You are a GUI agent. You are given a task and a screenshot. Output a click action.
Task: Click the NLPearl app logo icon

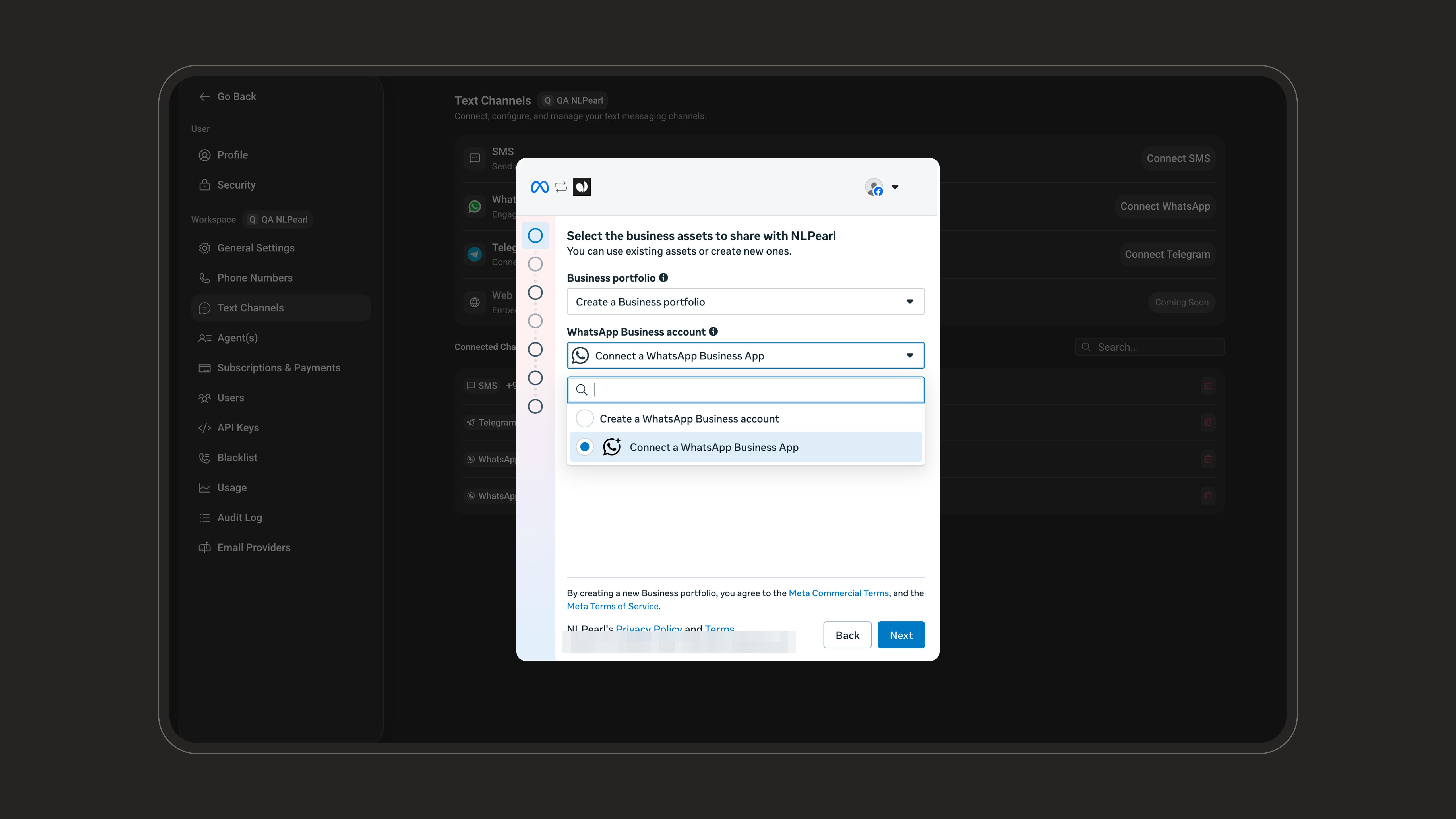coord(582,187)
